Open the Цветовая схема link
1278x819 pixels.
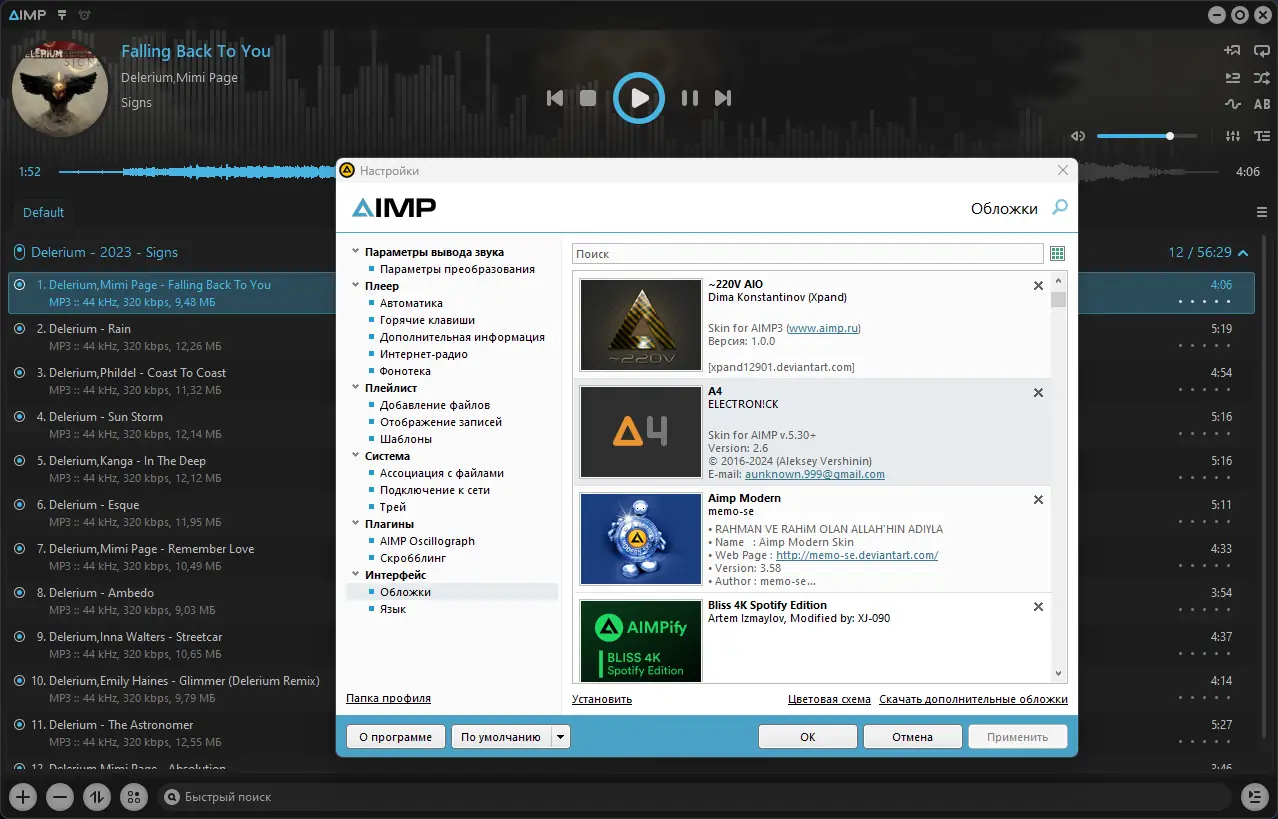point(829,699)
